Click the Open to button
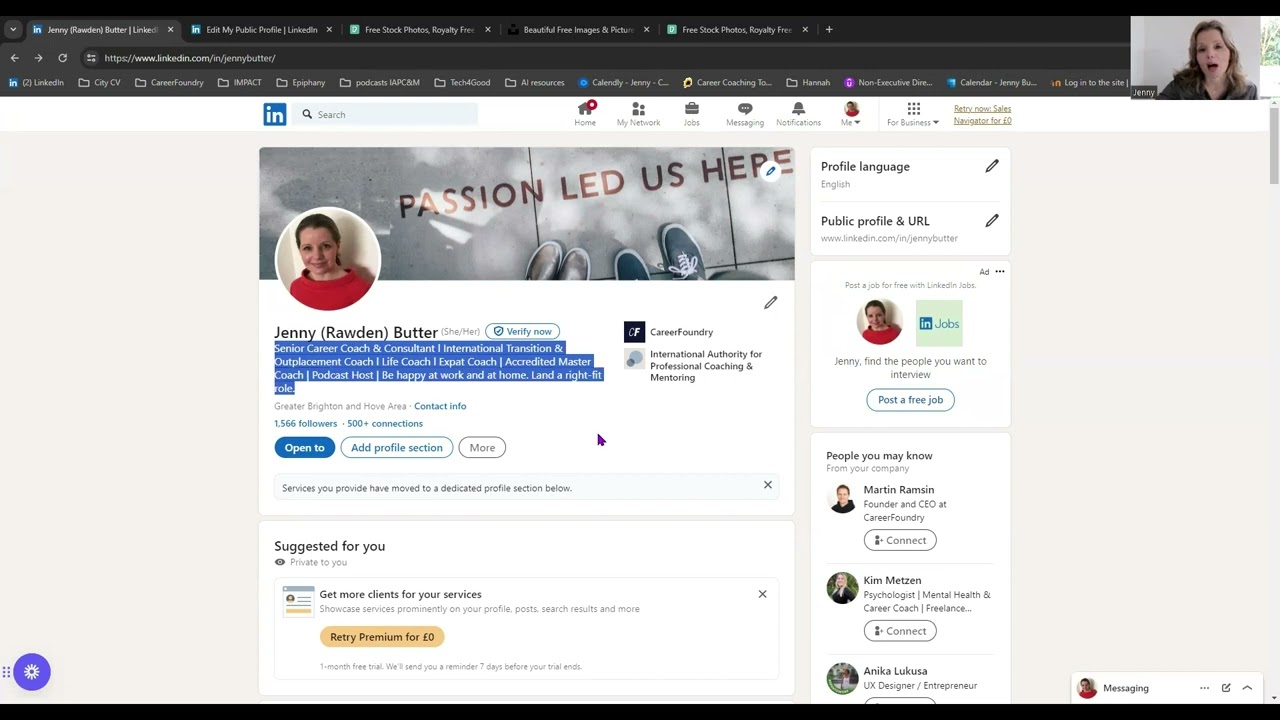 [304, 447]
